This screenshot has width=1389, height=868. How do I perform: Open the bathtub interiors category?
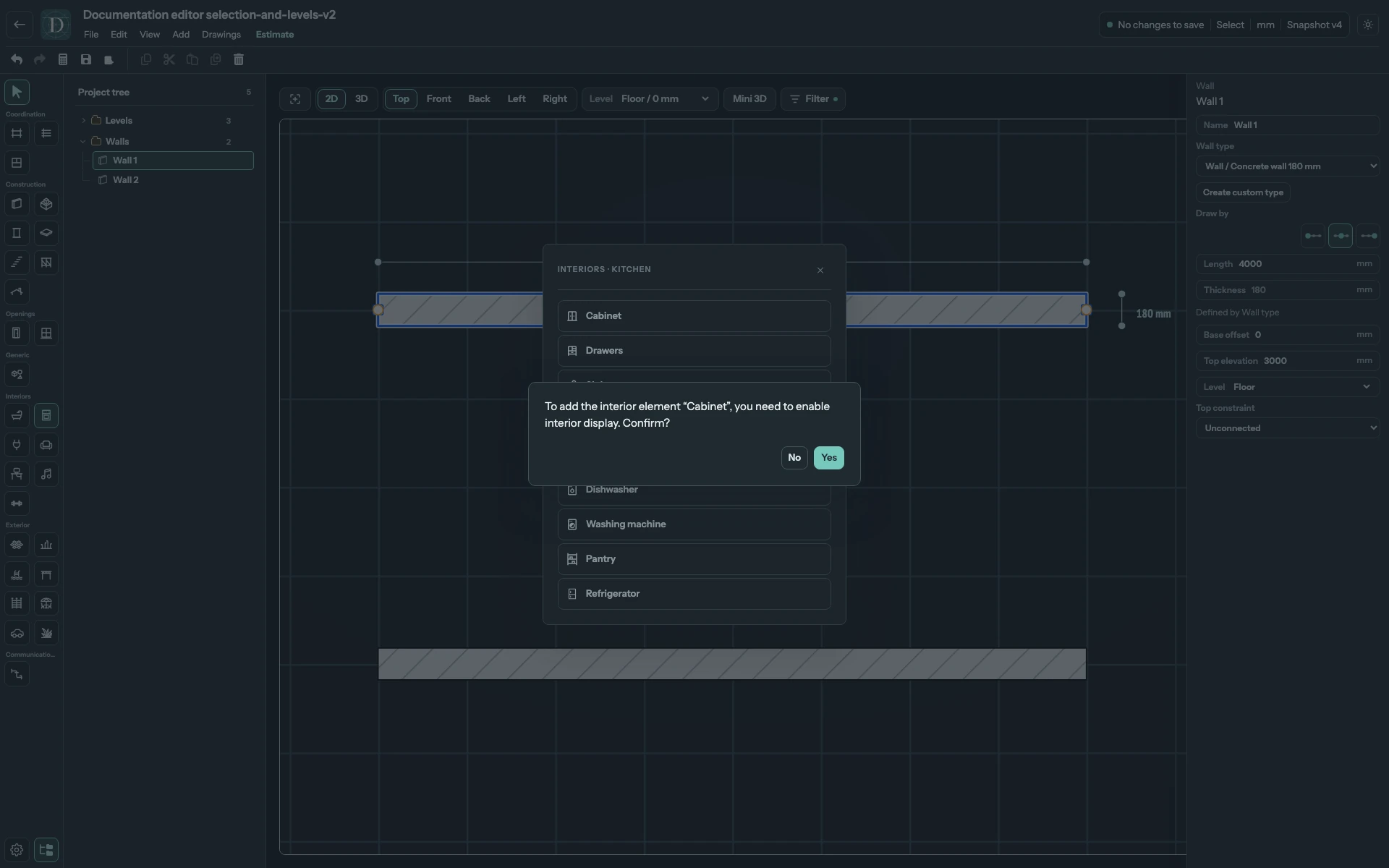tap(17, 415)
